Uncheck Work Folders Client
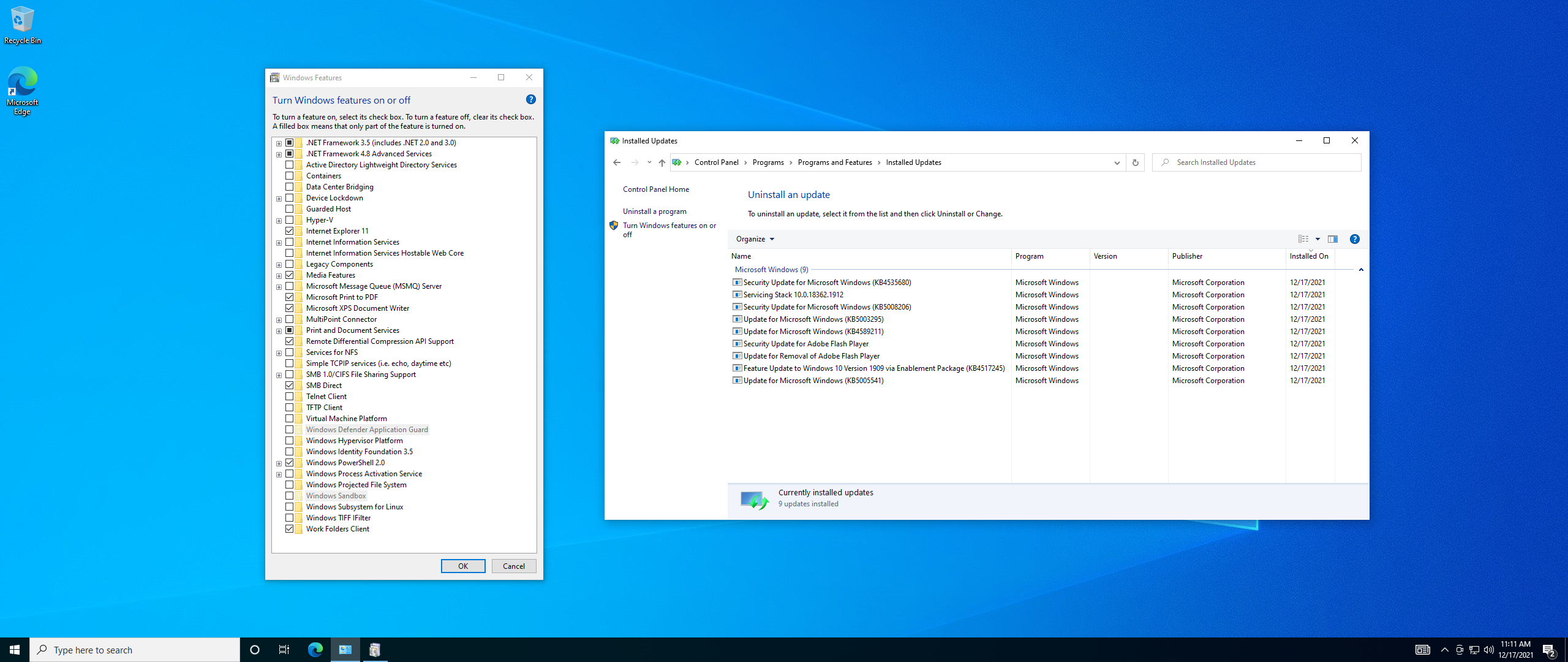 [x=290, y=529]
